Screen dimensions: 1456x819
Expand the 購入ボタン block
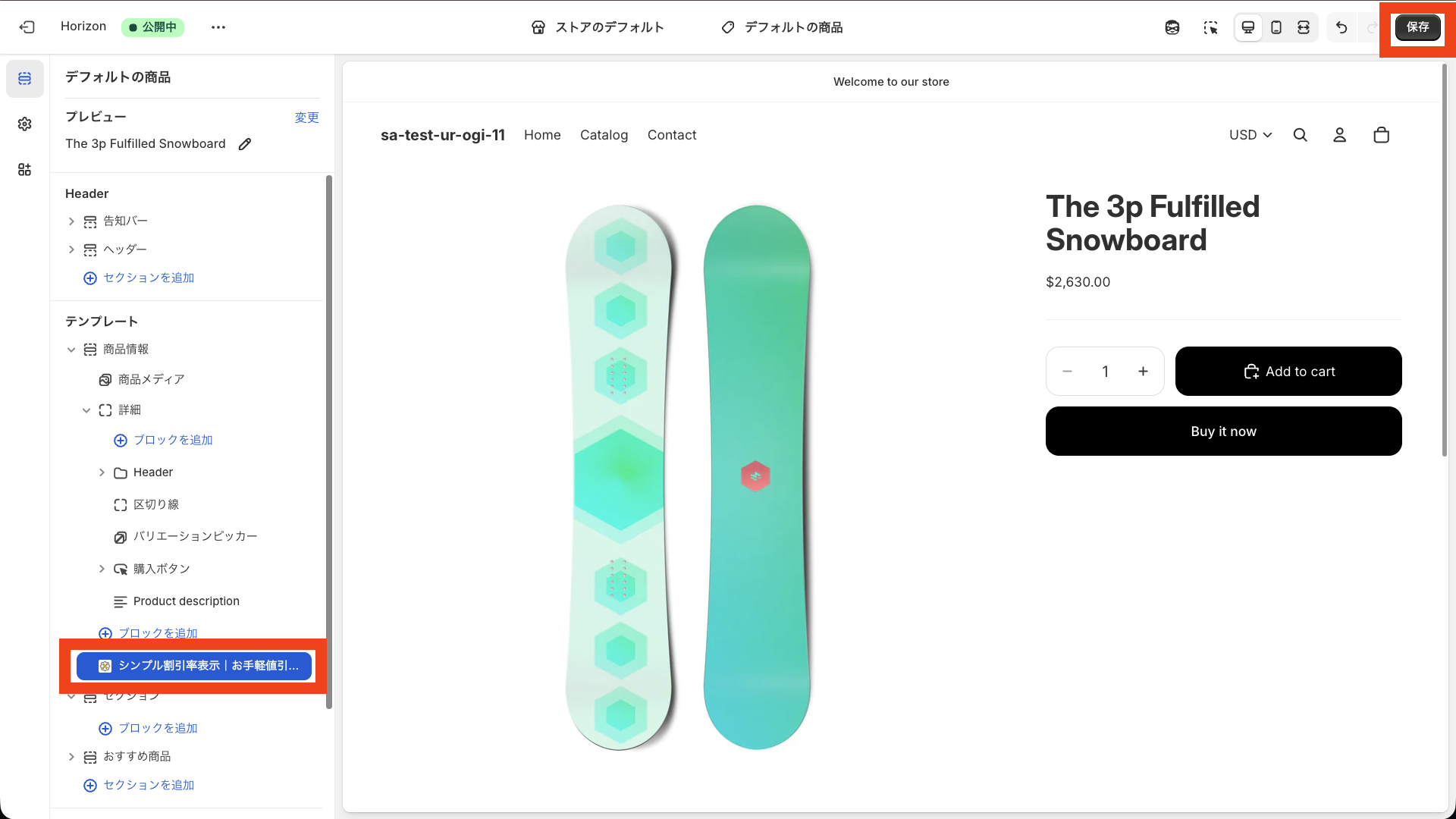pos(102,569)
